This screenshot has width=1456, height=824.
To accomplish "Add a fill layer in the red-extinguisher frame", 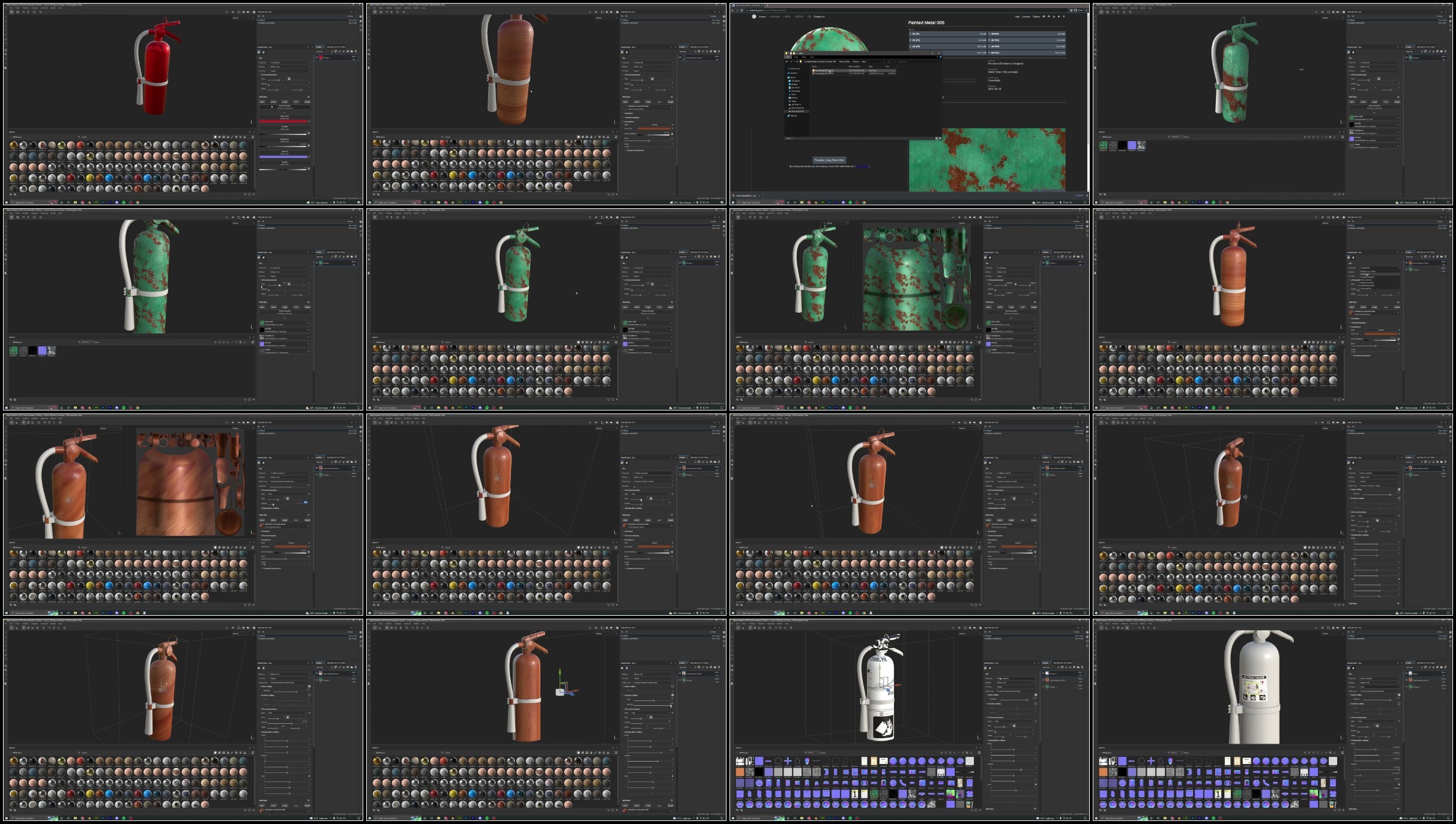I will pyautogui.click(x=343, y=51).
